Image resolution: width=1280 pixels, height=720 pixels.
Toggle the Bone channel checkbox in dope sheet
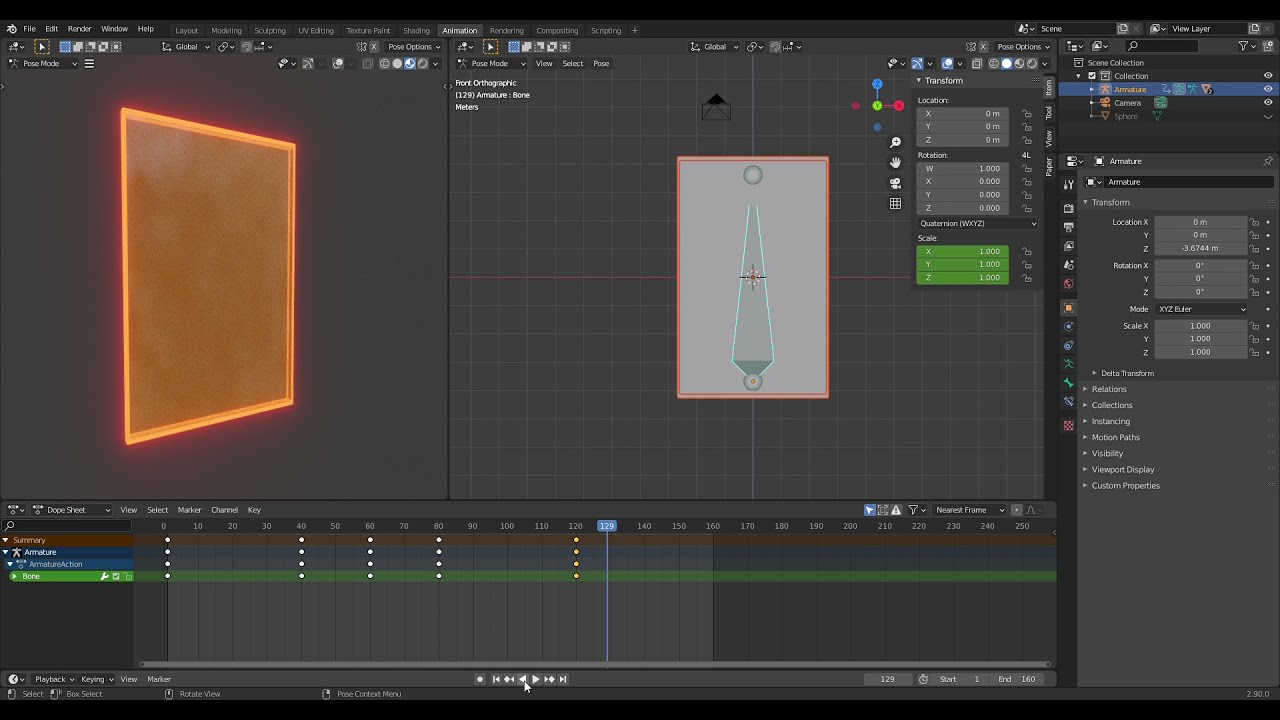[x=116, y=576]
